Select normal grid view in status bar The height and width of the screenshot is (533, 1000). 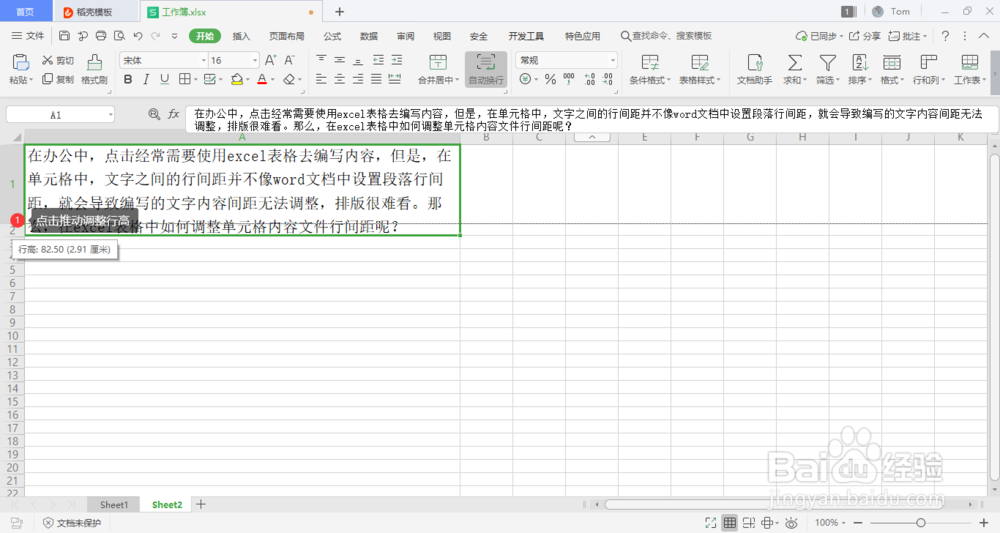730,523
